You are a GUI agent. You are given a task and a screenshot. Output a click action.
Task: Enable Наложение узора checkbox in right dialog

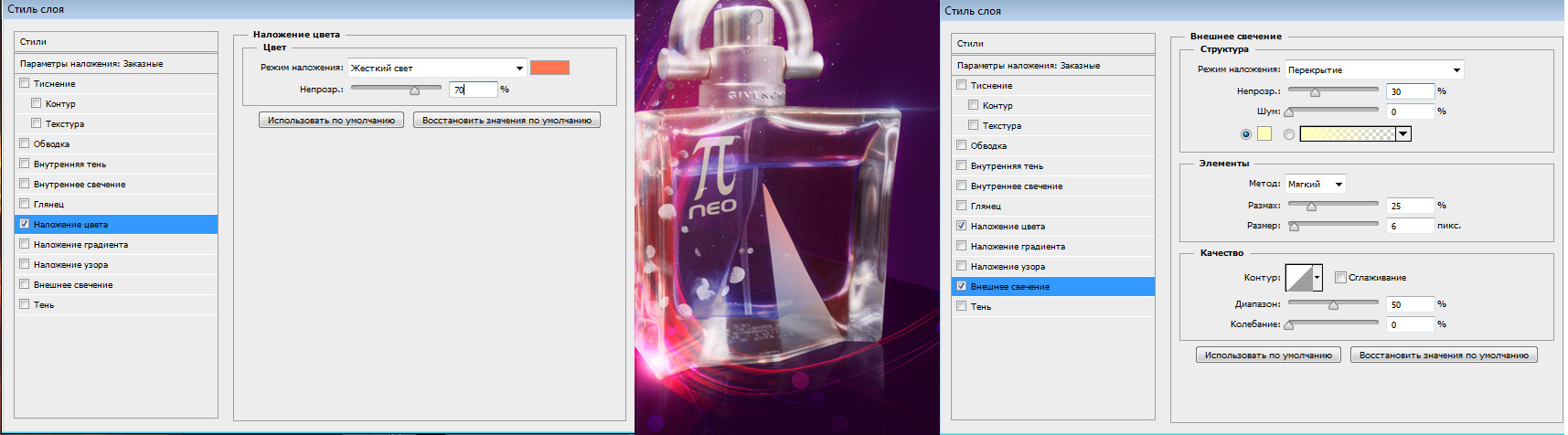point(962,266)
